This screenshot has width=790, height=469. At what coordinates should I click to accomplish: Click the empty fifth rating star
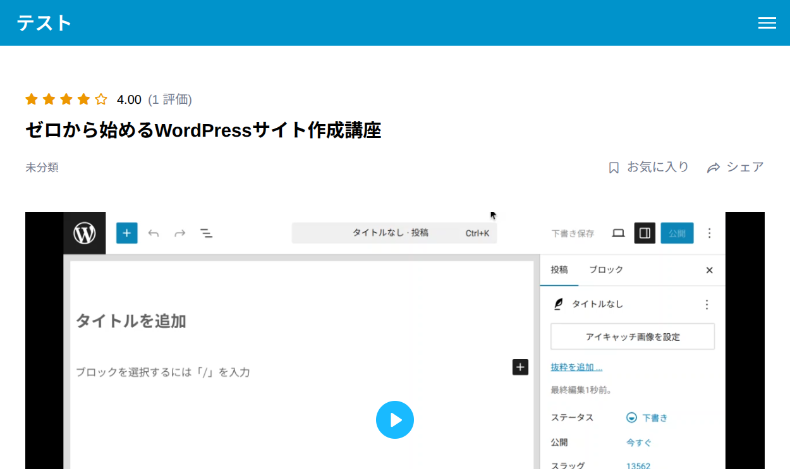101,99
